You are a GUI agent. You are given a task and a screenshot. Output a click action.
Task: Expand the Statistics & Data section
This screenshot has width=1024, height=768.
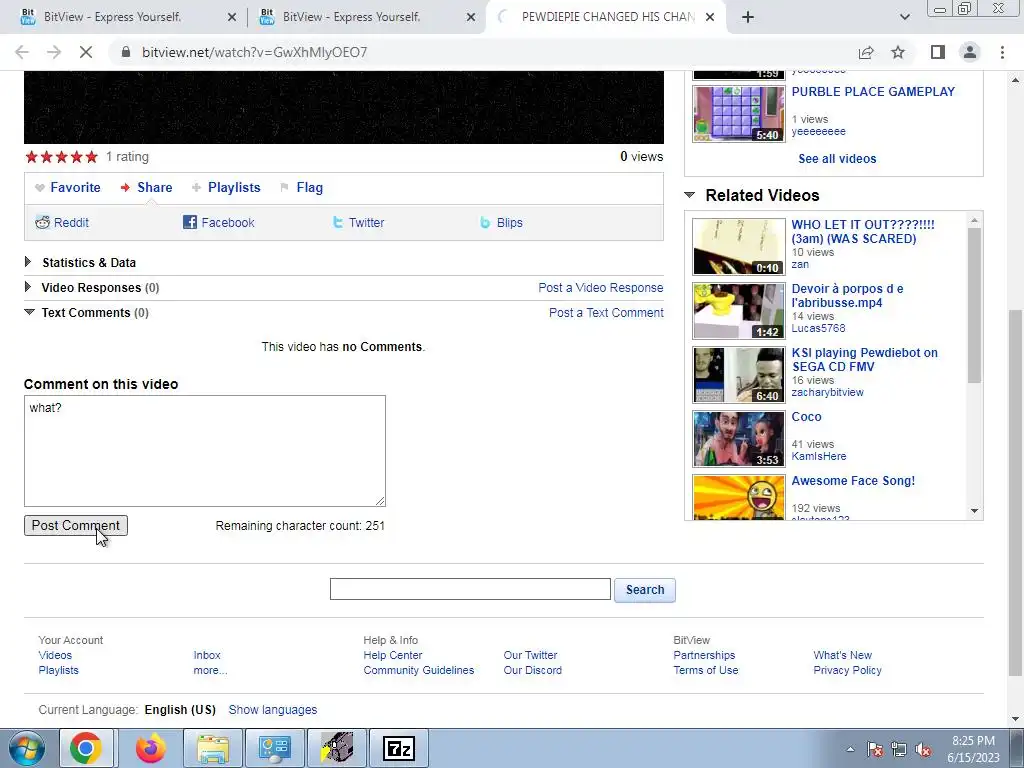(x=27, y=262)
